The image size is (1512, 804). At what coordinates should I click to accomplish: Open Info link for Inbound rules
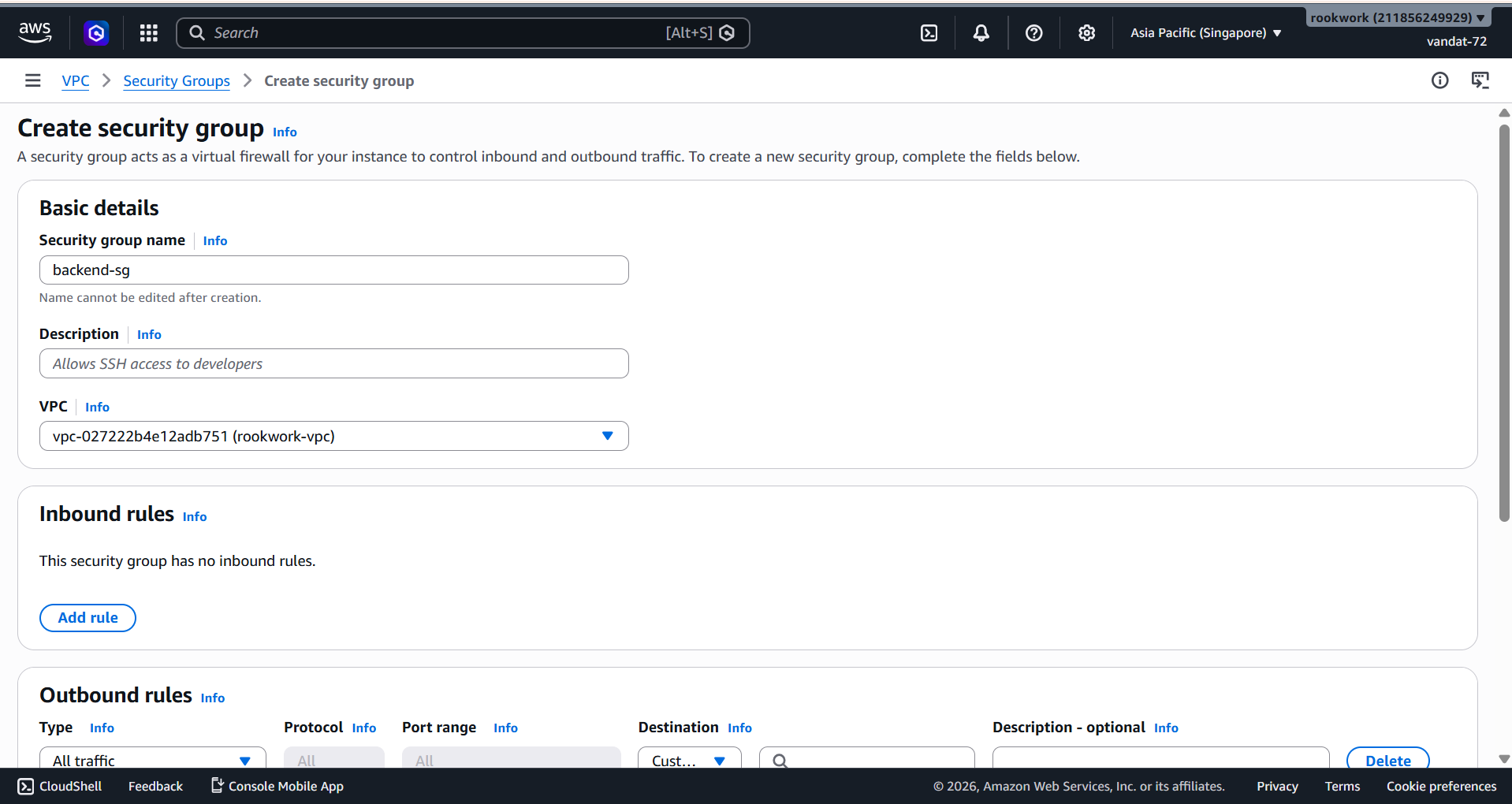click(195, 516)
